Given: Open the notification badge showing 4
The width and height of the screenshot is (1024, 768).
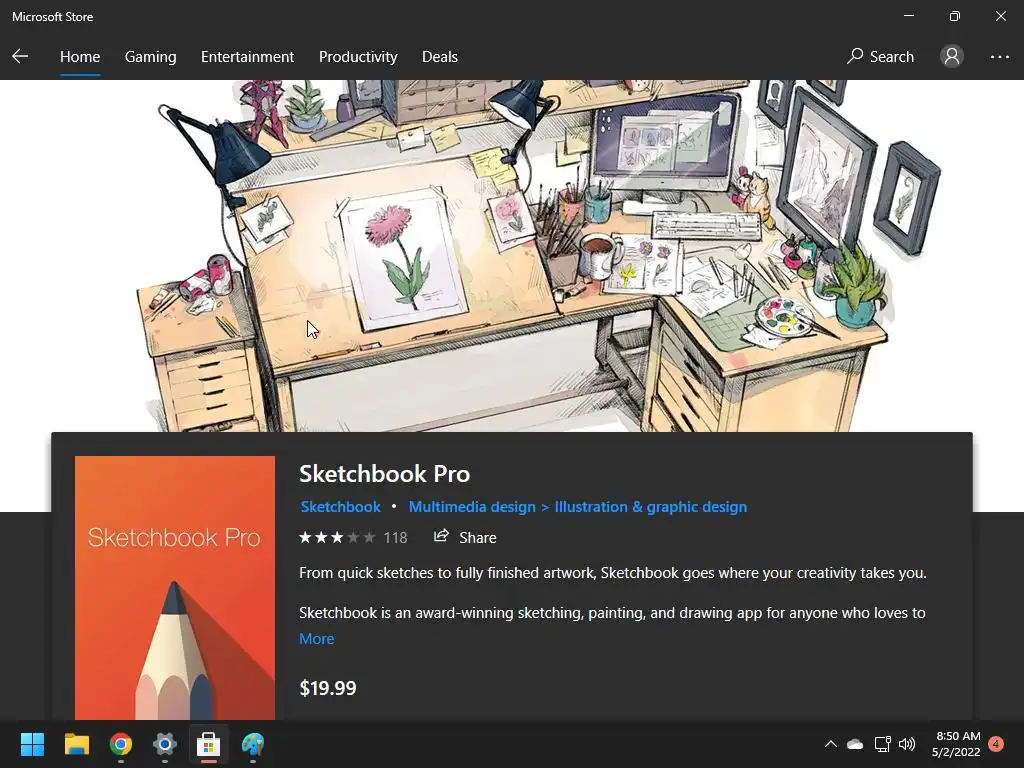Looking at the screenshot, I should (996, 744).
